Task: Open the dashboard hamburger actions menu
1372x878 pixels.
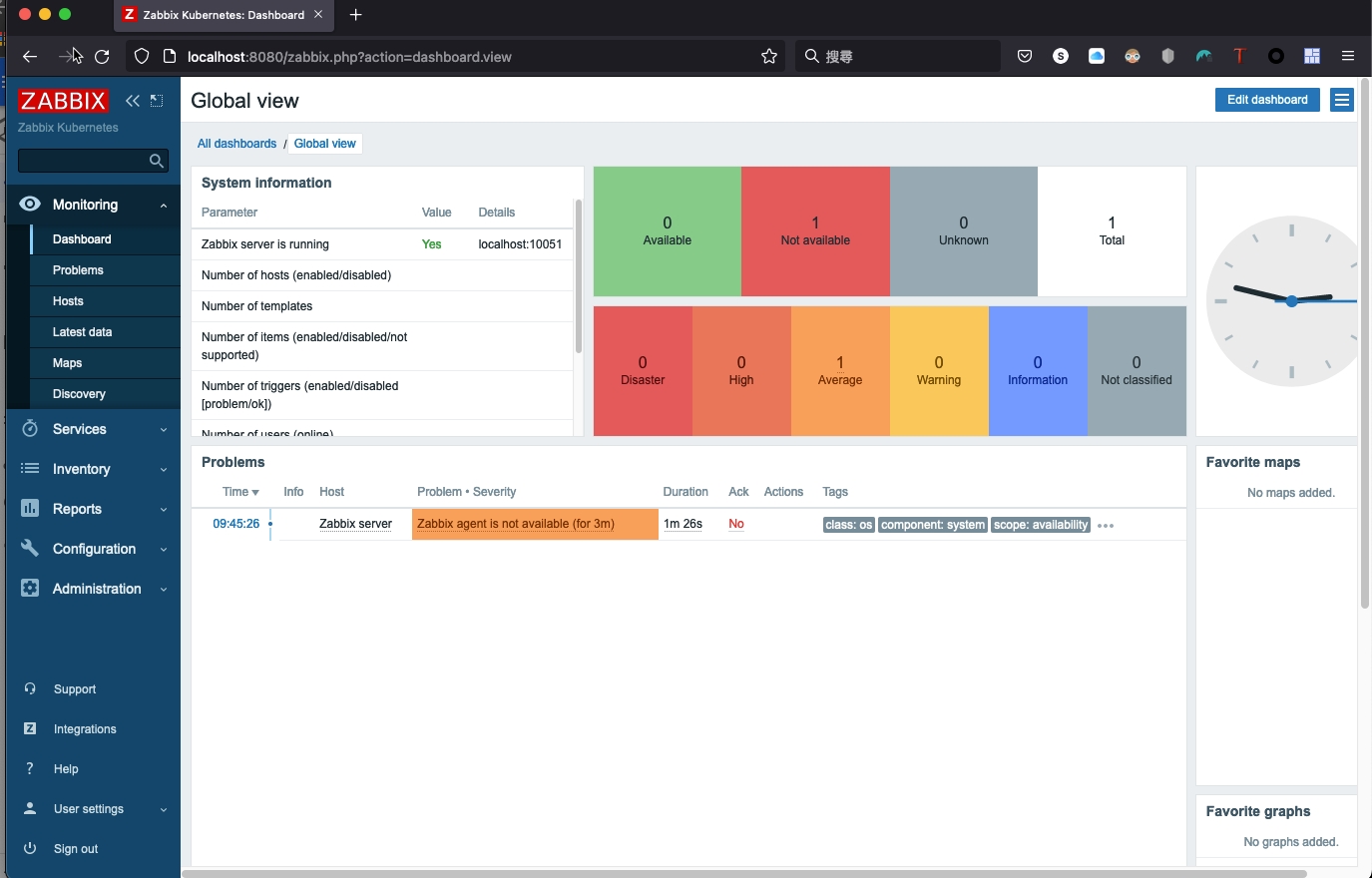Action: [1342, 100]
